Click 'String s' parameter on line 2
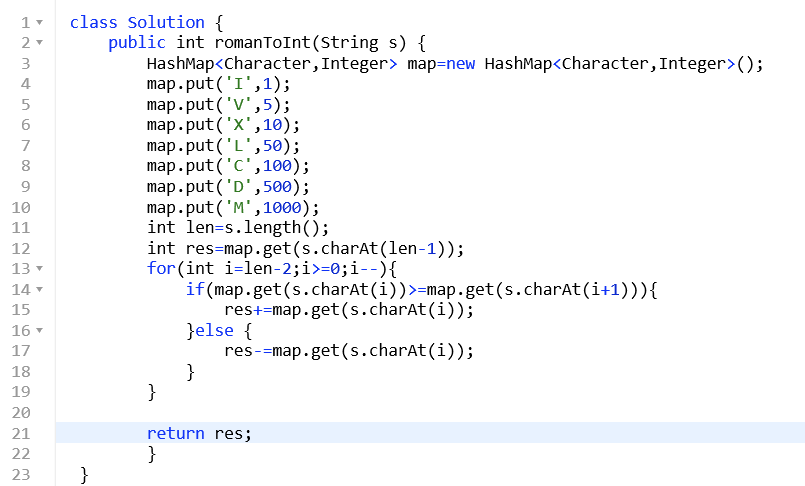The height and width of the screenshot is (486, 805). 359,43
